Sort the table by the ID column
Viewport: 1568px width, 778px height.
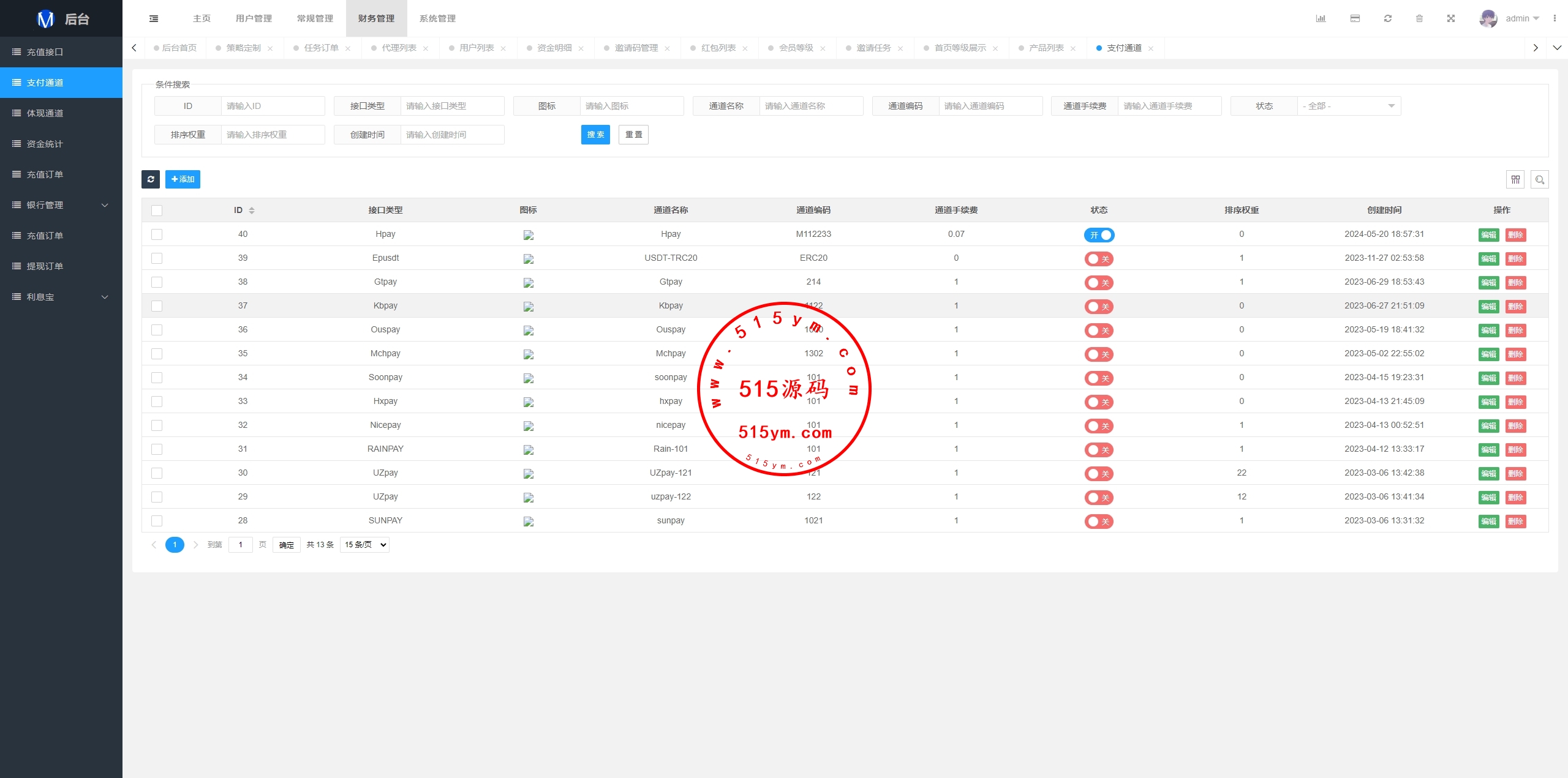pyautogui.click(x=252, y=211)
